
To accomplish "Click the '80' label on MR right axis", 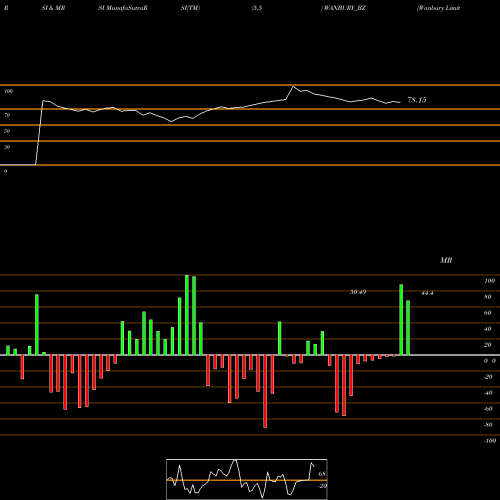I will (488, 297).
